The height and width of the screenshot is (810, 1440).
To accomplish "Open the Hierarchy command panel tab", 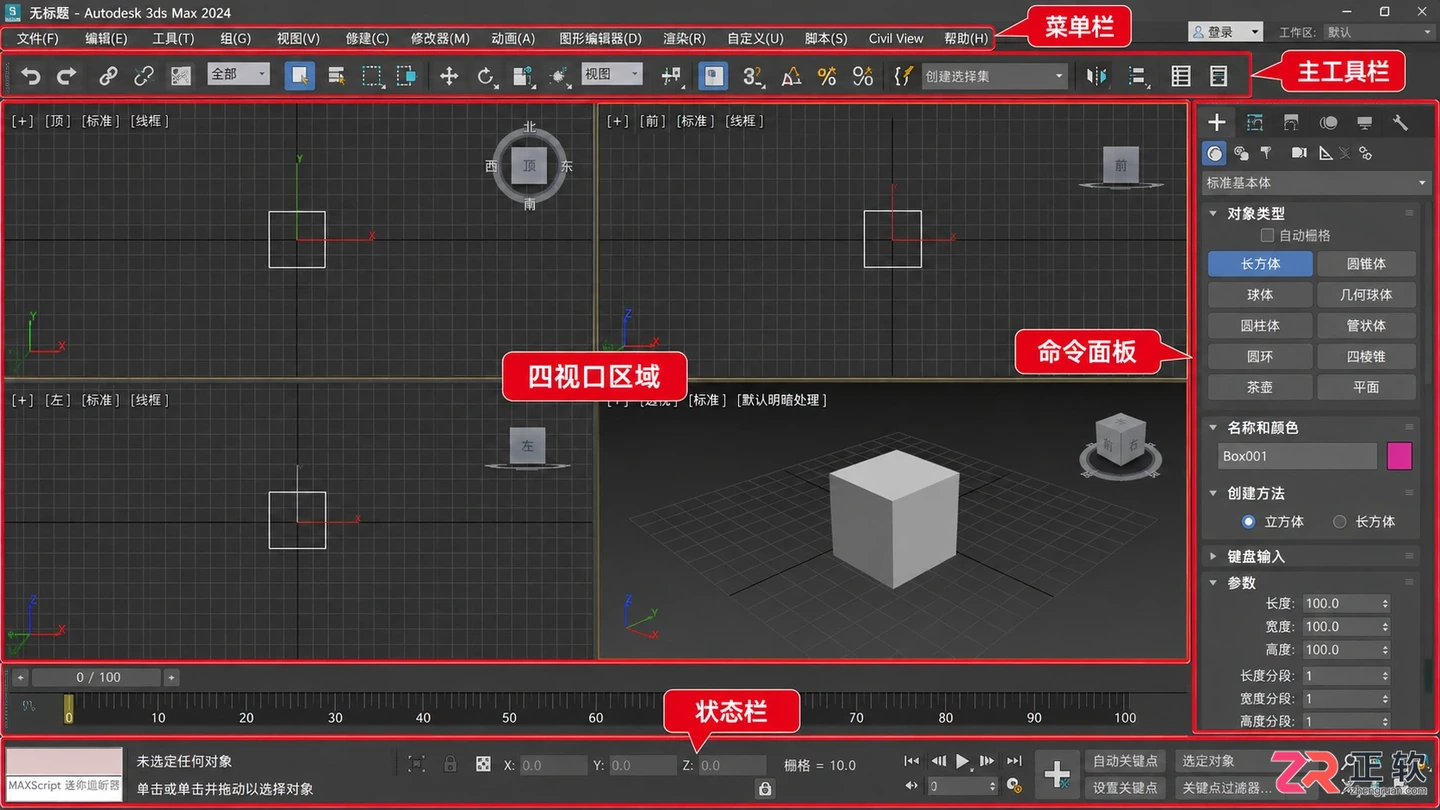I will pos(1291,123).
